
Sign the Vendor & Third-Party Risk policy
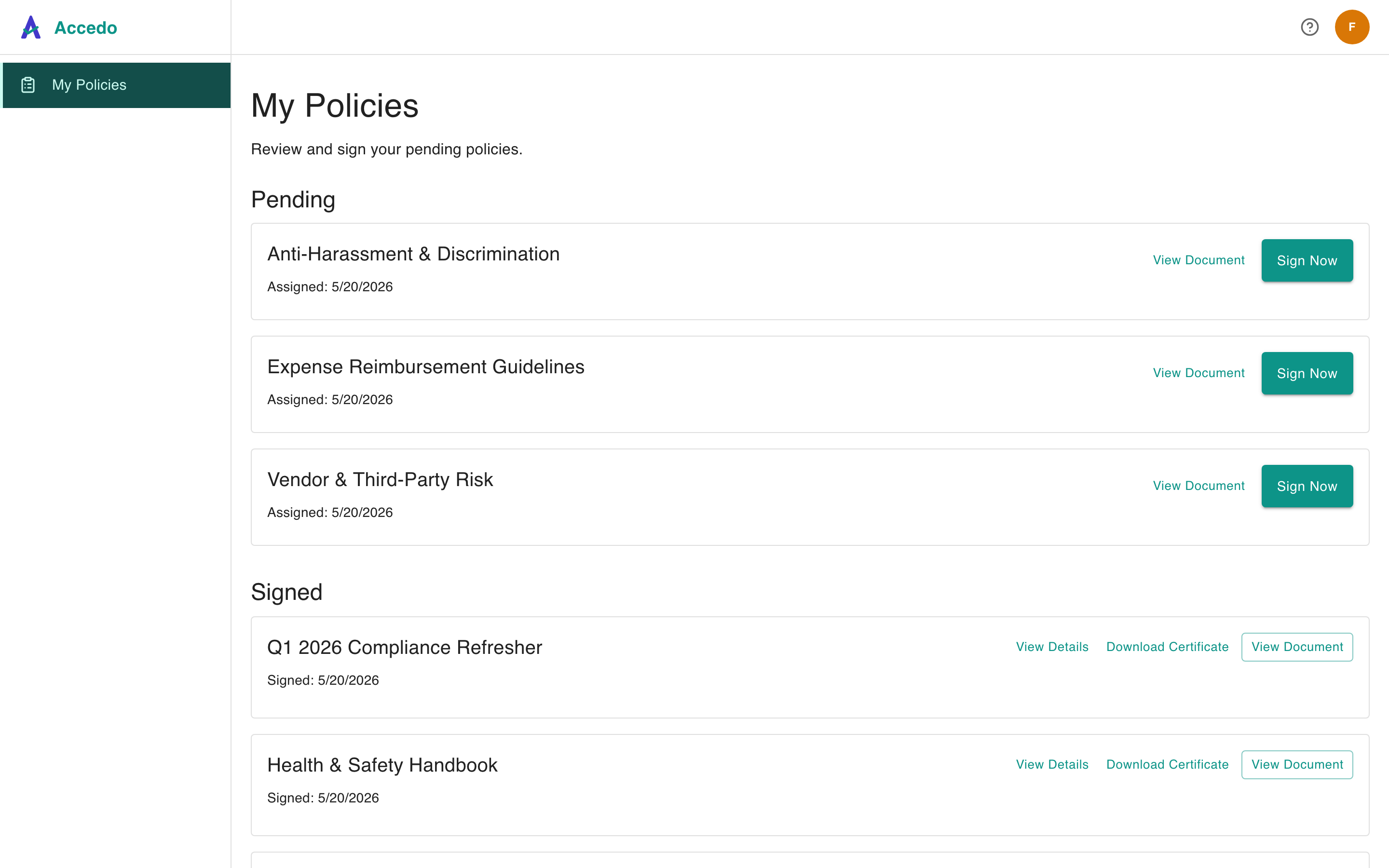(x=1307, y=486)
